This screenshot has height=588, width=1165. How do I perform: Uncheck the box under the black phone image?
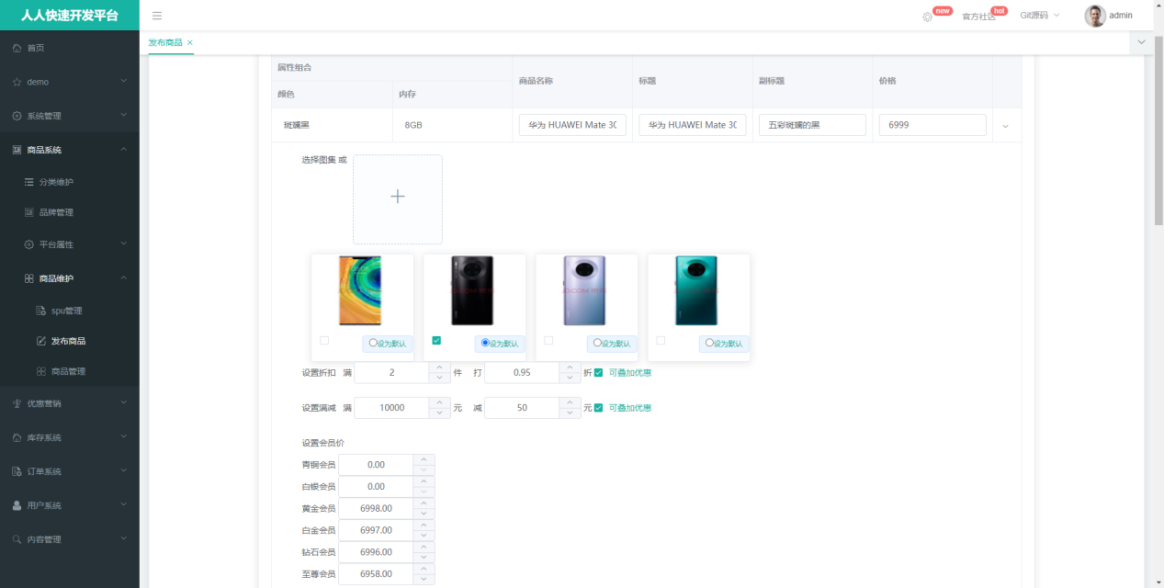pos(436,340)
